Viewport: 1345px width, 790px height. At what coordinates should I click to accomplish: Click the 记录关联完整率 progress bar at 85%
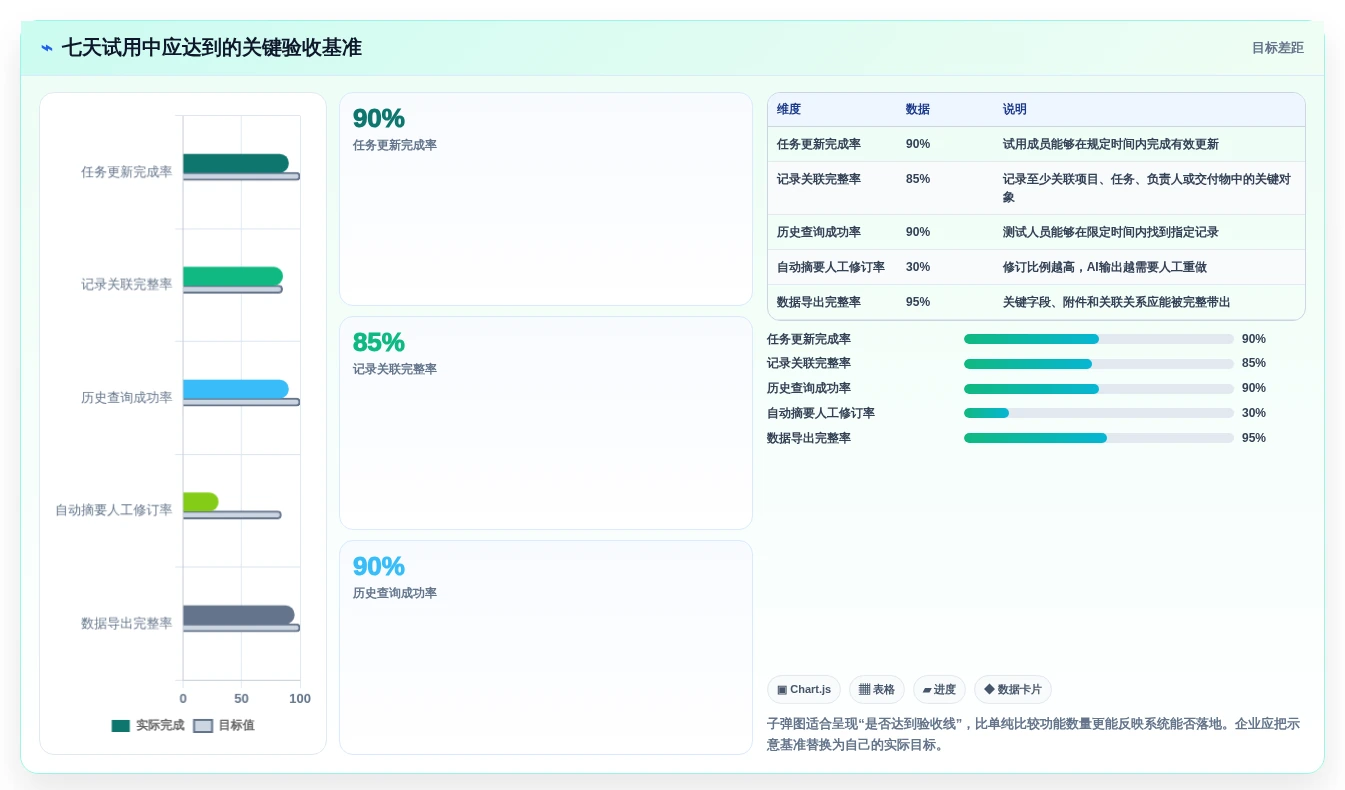click(1098, 364)
